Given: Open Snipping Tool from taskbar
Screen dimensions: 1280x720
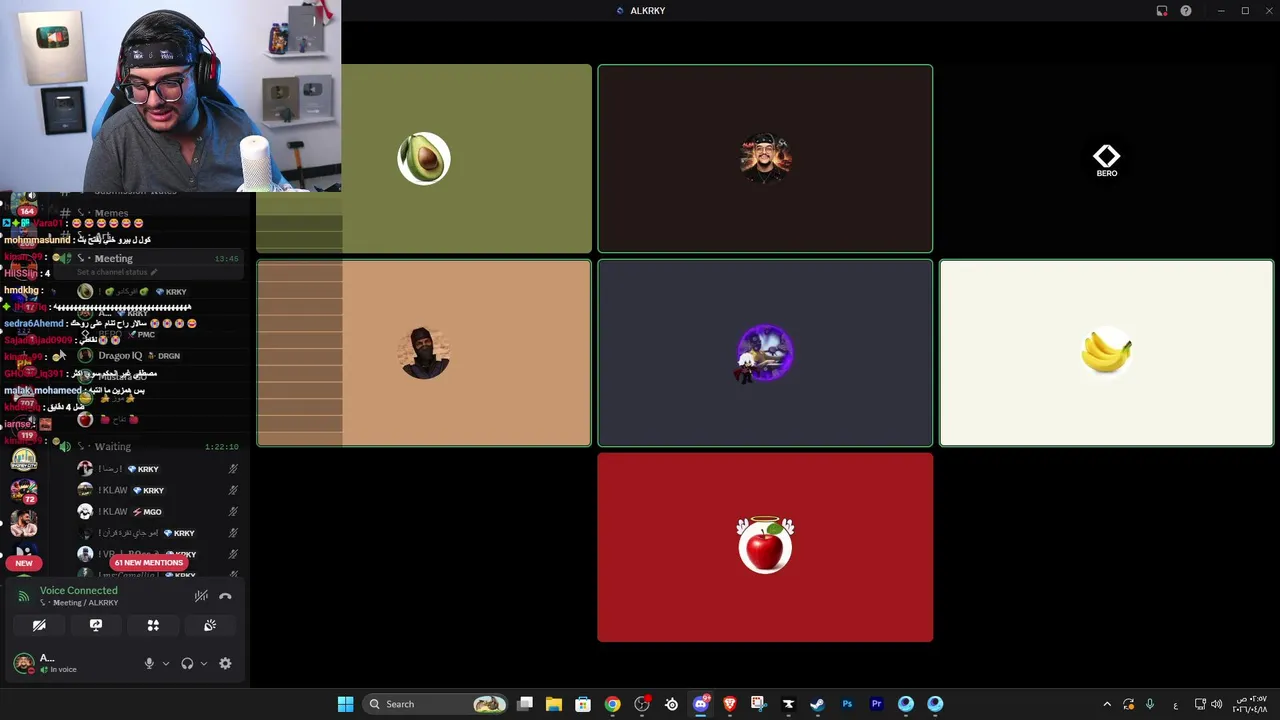Looking at the screenshot, I should [x=759, y=704].
